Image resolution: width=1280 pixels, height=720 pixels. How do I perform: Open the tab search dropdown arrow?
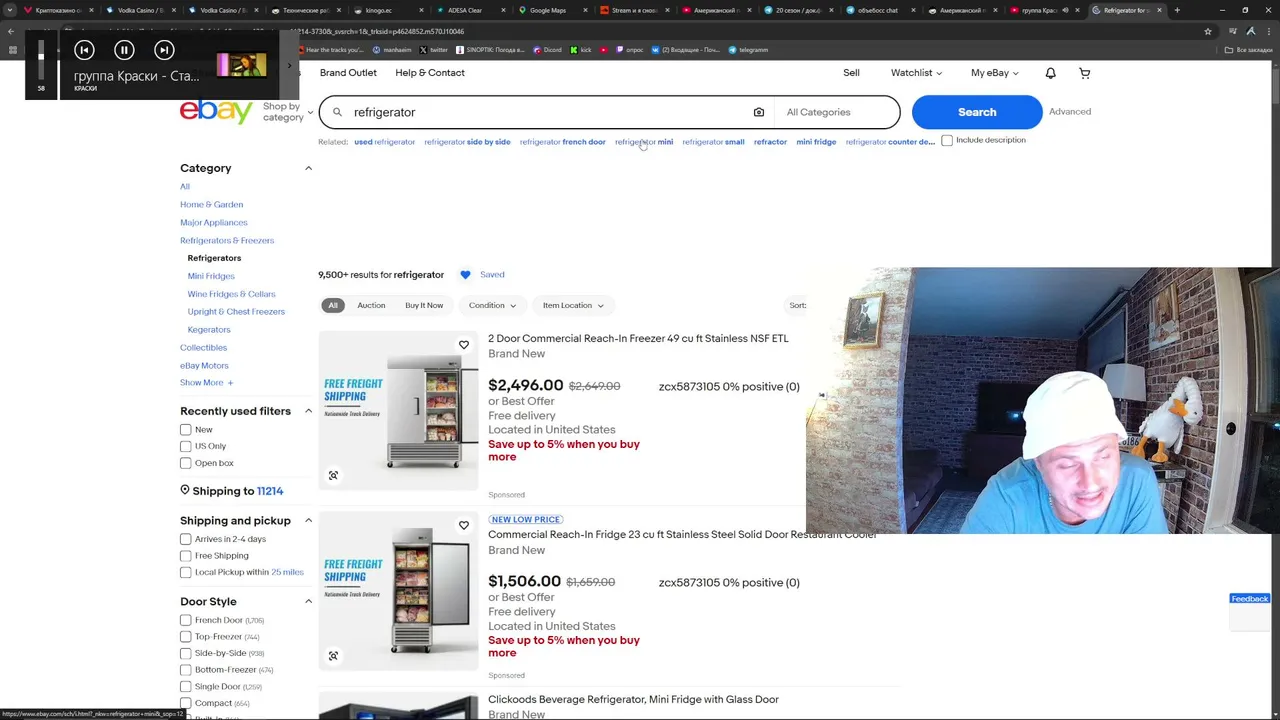click(11, 10)
